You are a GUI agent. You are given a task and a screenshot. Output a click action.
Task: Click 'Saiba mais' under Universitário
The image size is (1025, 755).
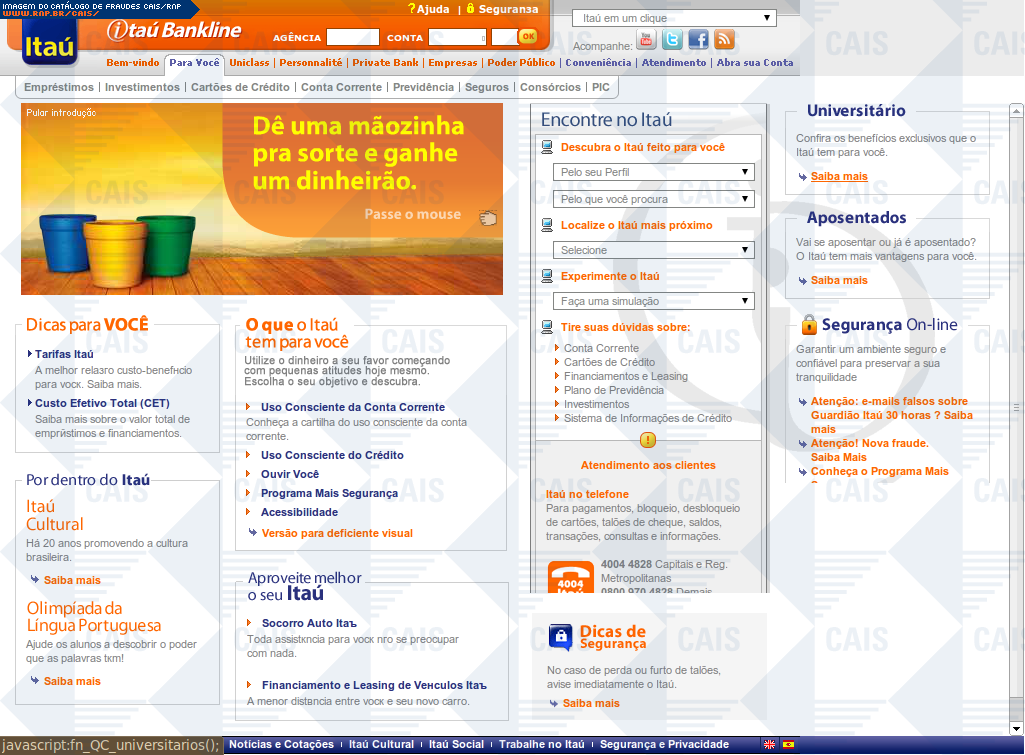838,177
